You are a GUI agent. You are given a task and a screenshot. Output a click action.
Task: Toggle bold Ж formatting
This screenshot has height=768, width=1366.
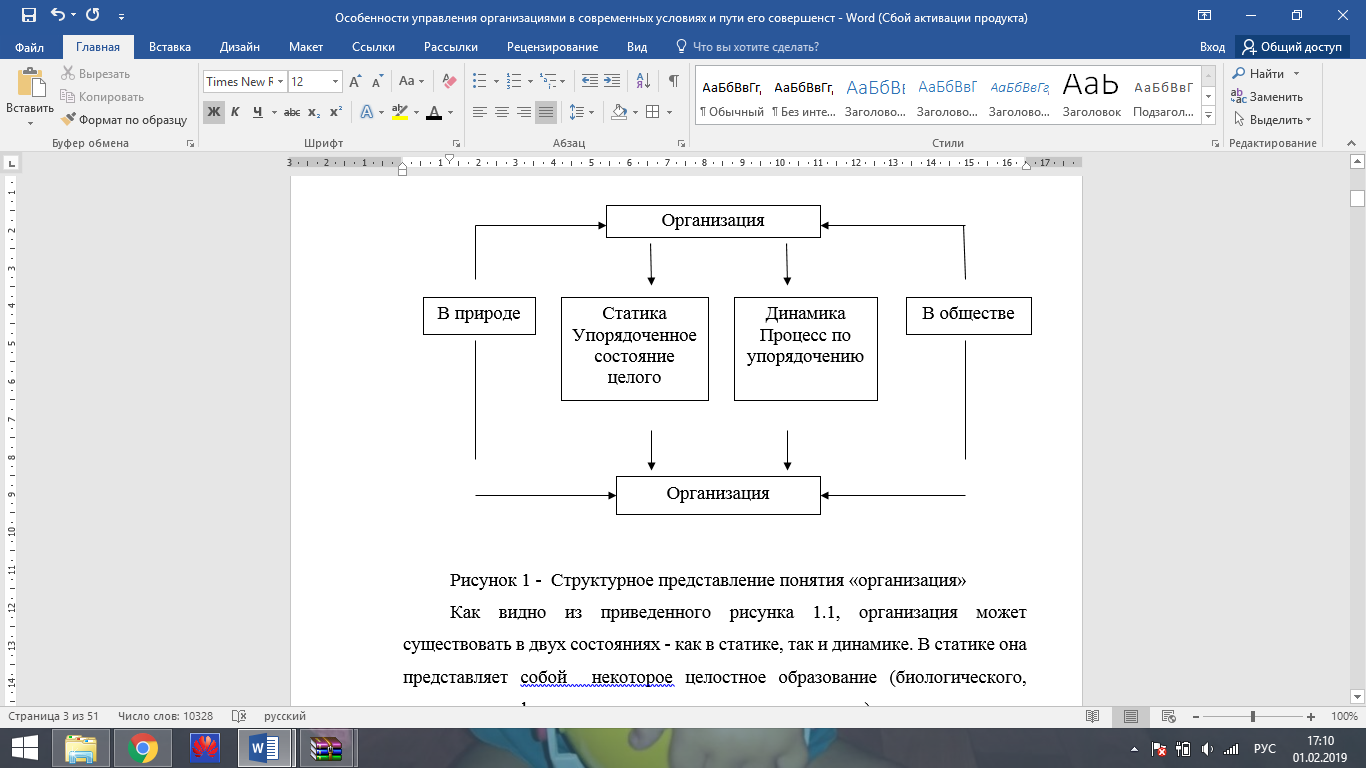214,112
